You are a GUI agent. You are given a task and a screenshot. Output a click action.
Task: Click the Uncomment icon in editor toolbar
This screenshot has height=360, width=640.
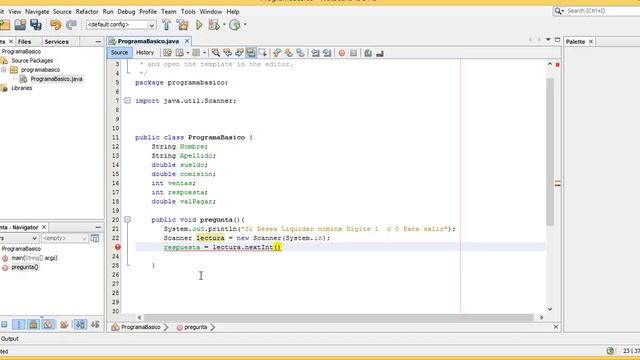click(380, 53)
